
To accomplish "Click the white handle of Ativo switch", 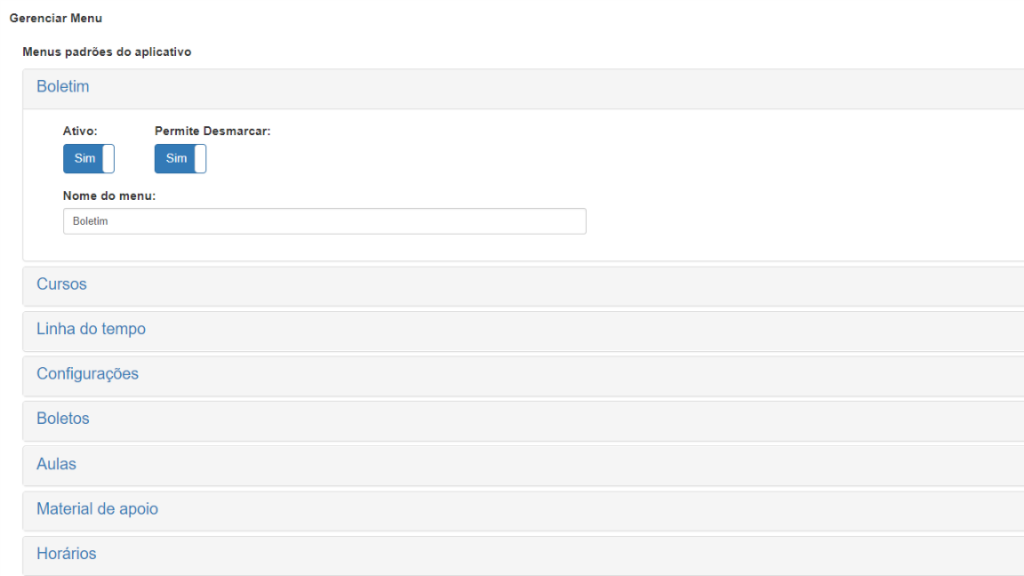I will point(108,159).
